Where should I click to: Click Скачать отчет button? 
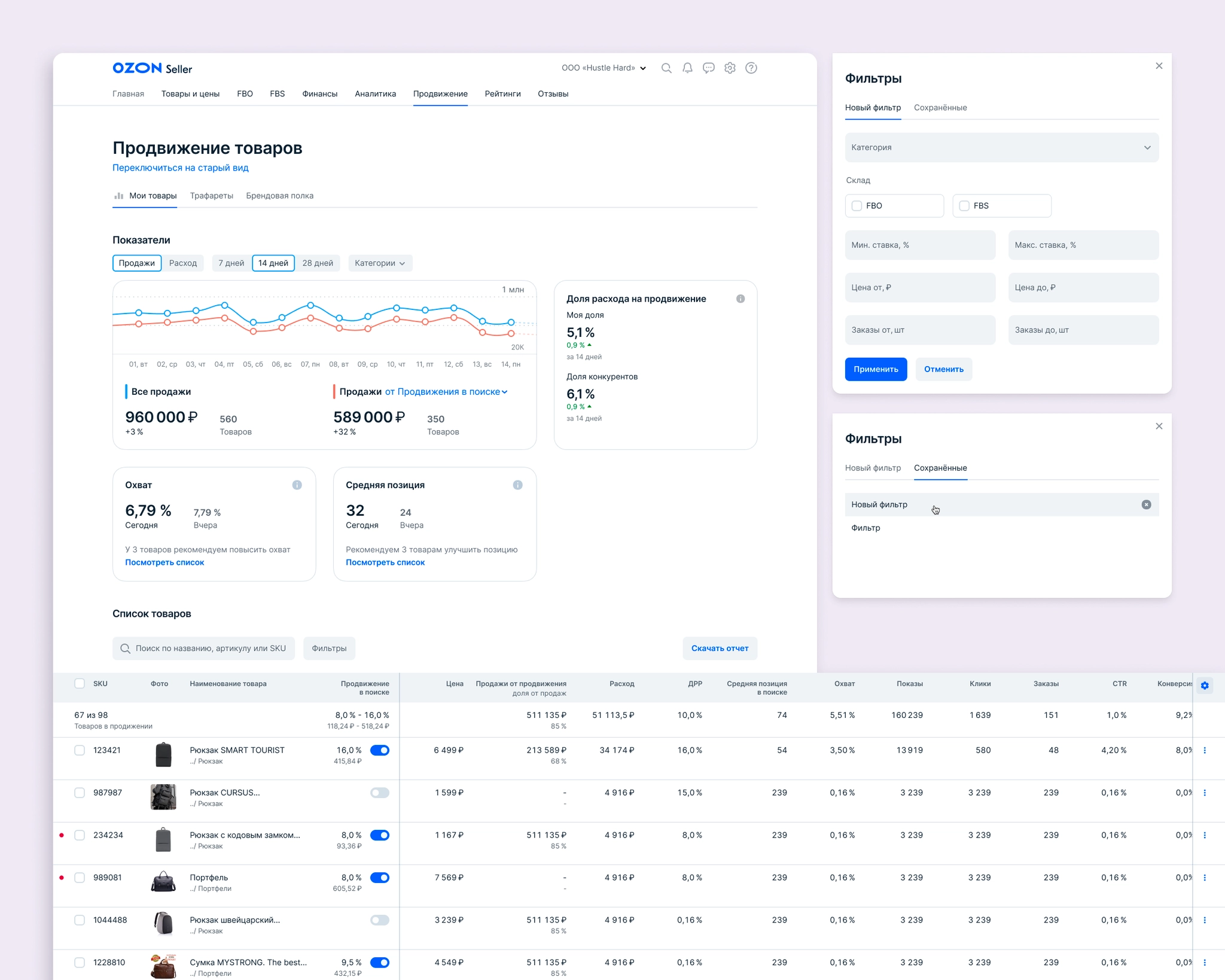(x=720, y=649)
